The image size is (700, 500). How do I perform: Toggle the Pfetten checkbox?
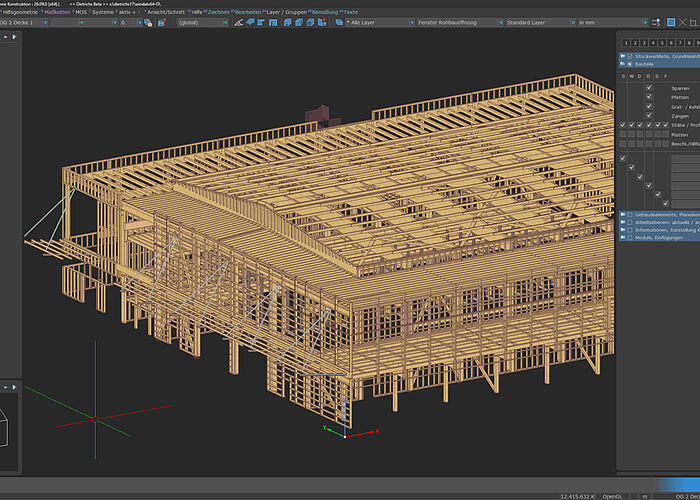[x=649, y=97]
